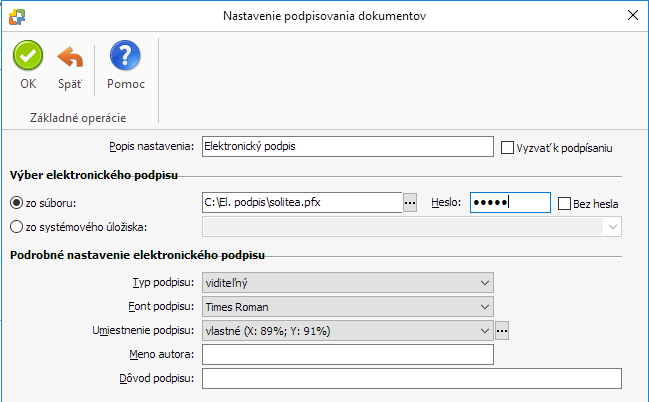Click the application logo icon in title bar
The width and height of the screenshot is (649, 402).
click(x=17, y=17)
